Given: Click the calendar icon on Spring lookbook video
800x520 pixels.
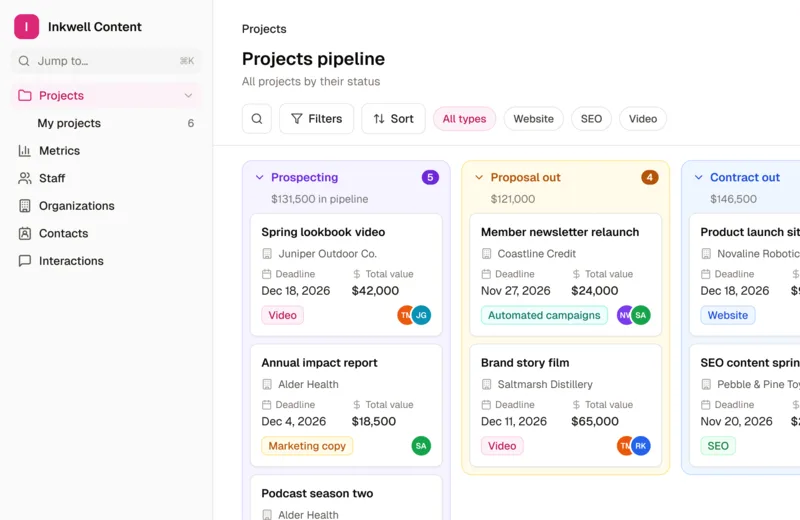Looking at the screenshot, I should pos(266,274).
